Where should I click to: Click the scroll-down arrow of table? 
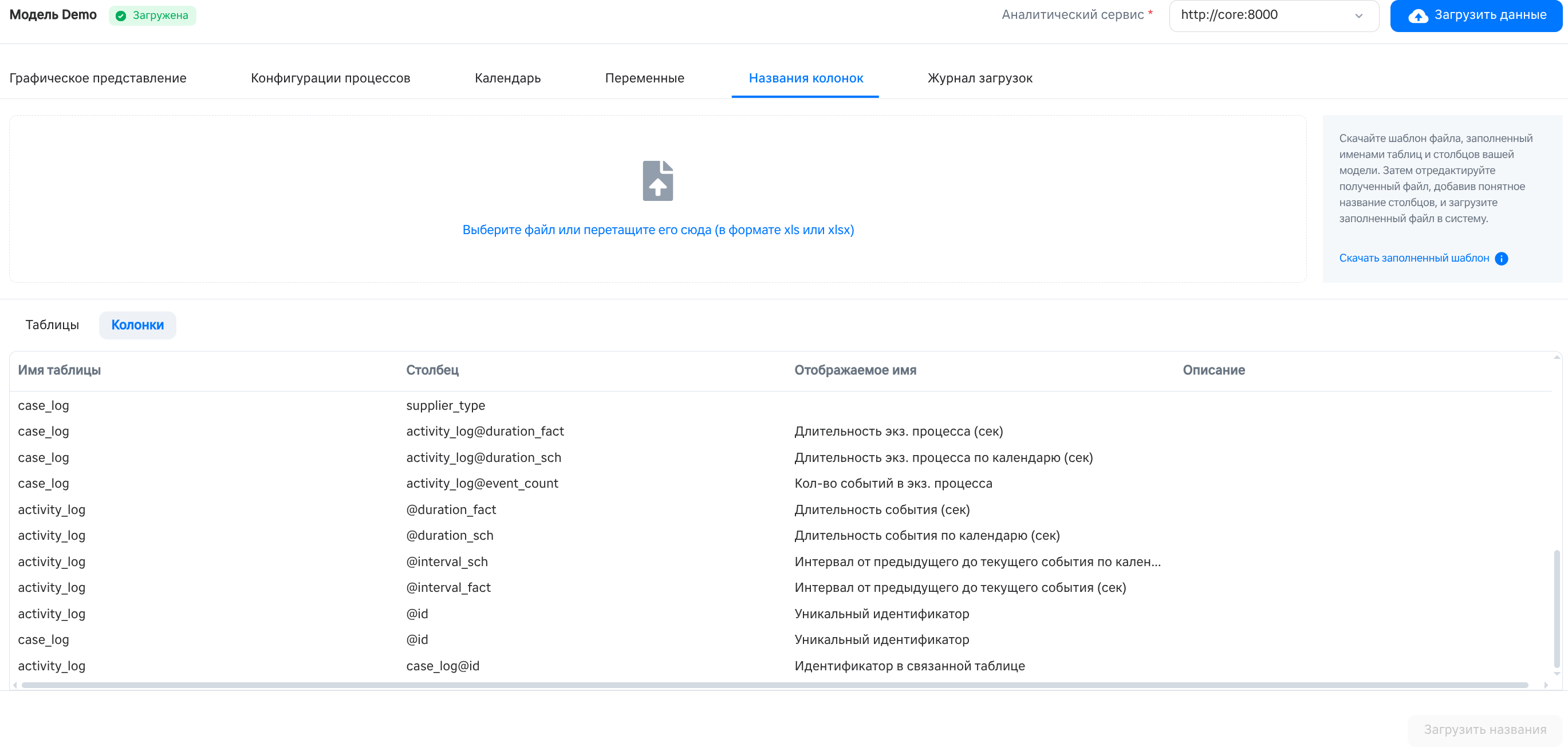(x=1557, y=674)
